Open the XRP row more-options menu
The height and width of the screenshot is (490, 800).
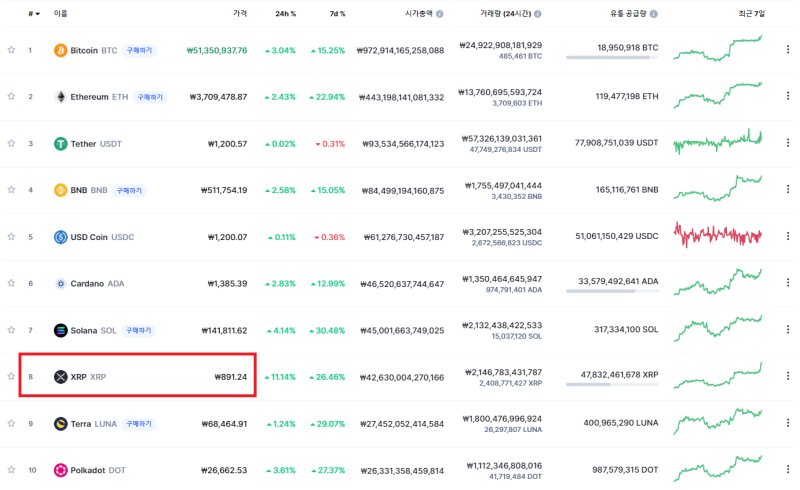tap(788, 376)
